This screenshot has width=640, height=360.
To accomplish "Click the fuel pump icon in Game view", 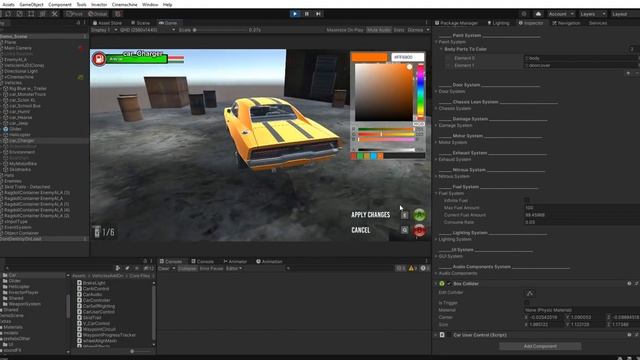I will coord(99,59).
